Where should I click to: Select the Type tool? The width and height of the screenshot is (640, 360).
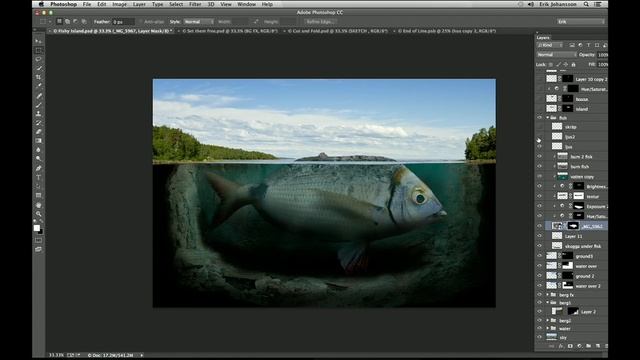[x=38, y=177]
